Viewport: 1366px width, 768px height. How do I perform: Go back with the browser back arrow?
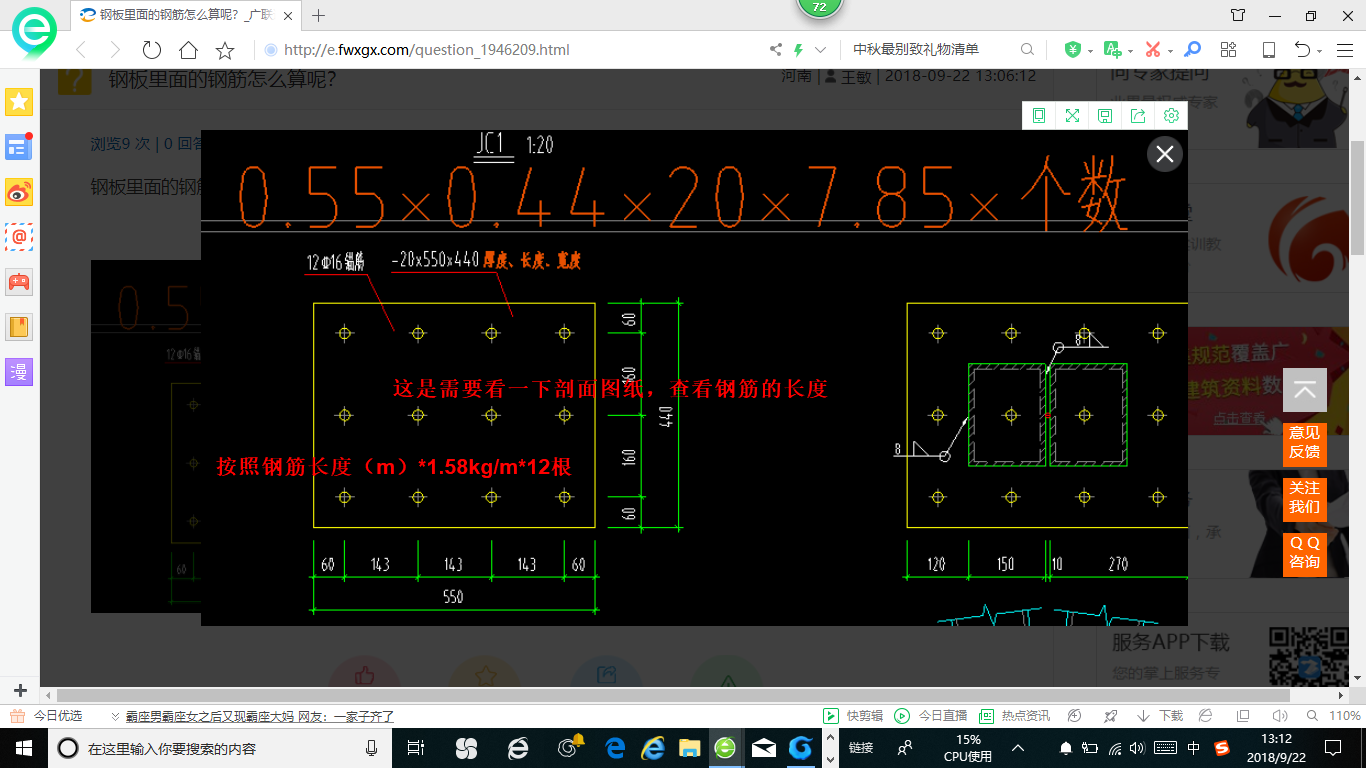click(x=81, y=50)
